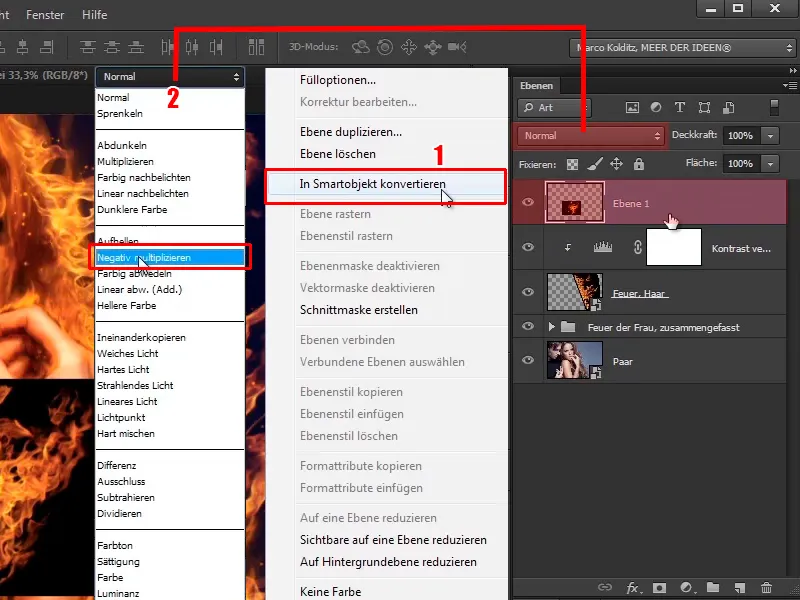Select 3D pan (drag) object icon
Image resolution: width=800 pixels, height=600 pixels.
coord(409,47)
